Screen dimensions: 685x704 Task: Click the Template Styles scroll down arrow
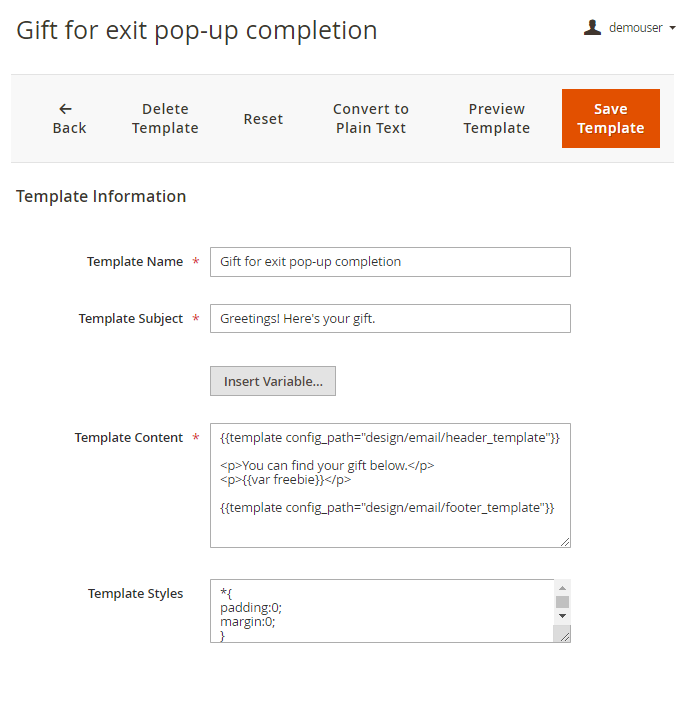(x=562, y=616)
